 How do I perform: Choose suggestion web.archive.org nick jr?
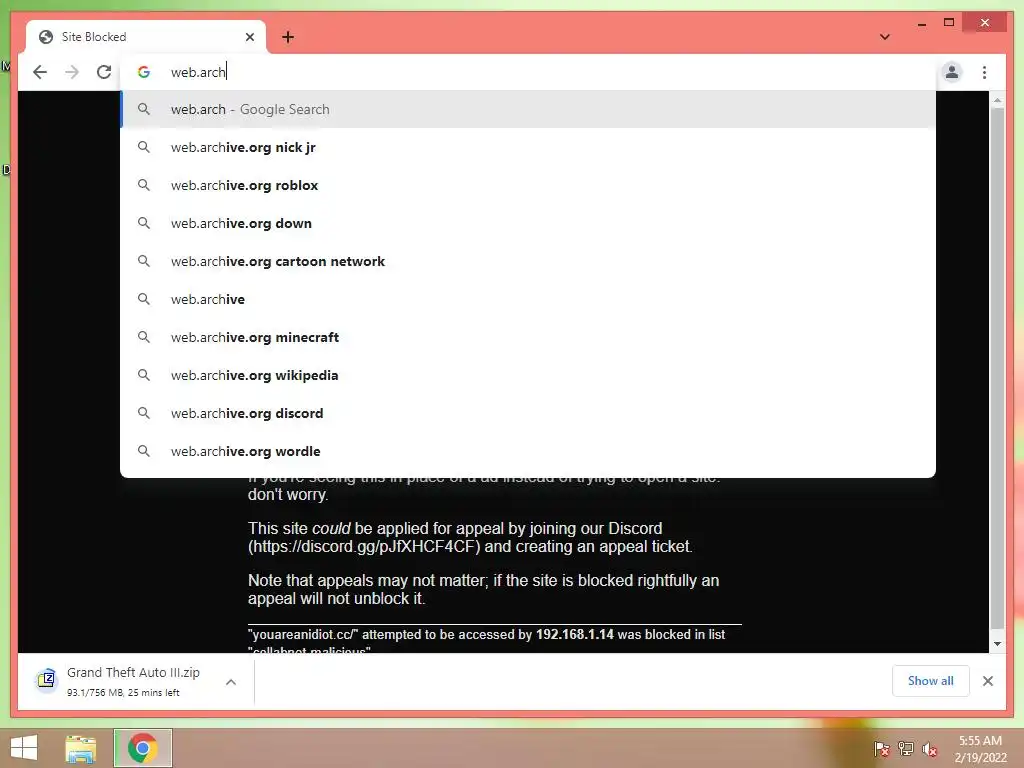528,147
